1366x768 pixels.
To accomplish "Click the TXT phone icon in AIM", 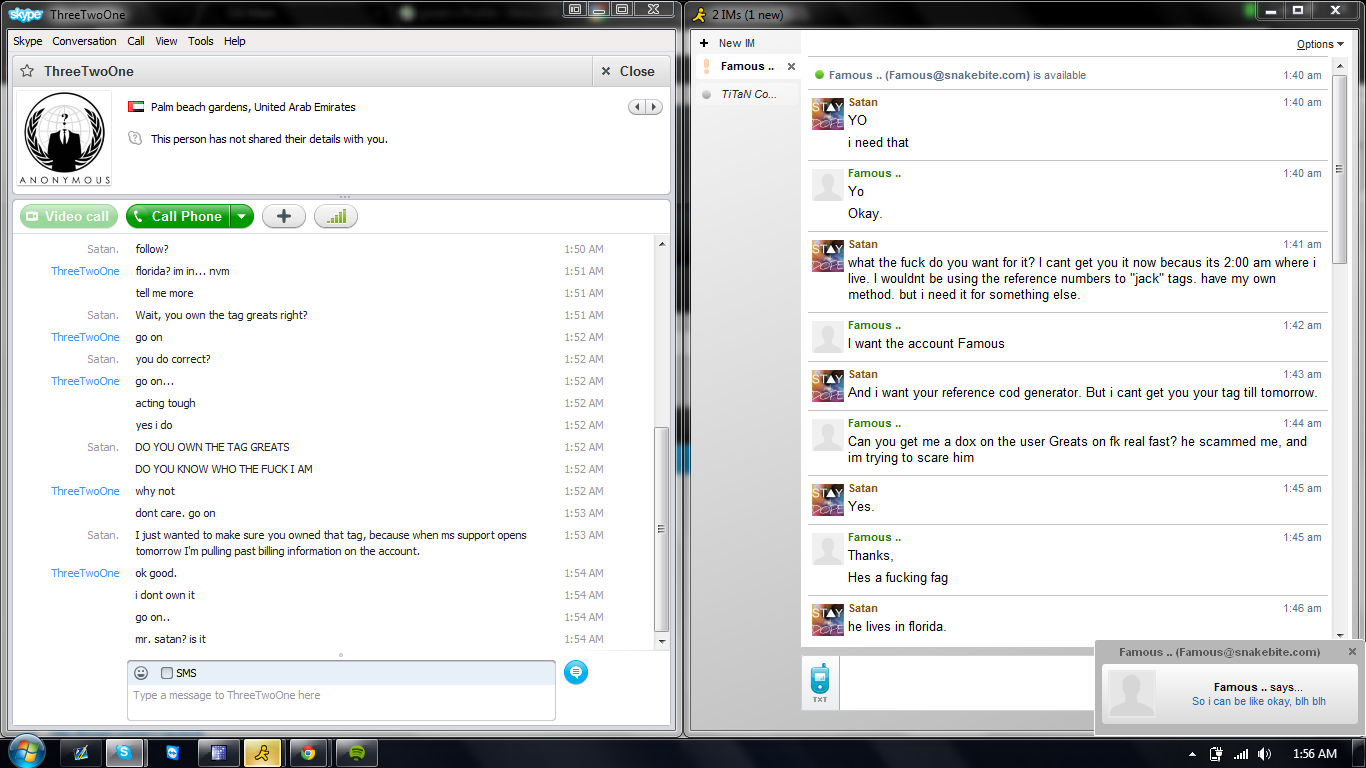I will point(820,684).
